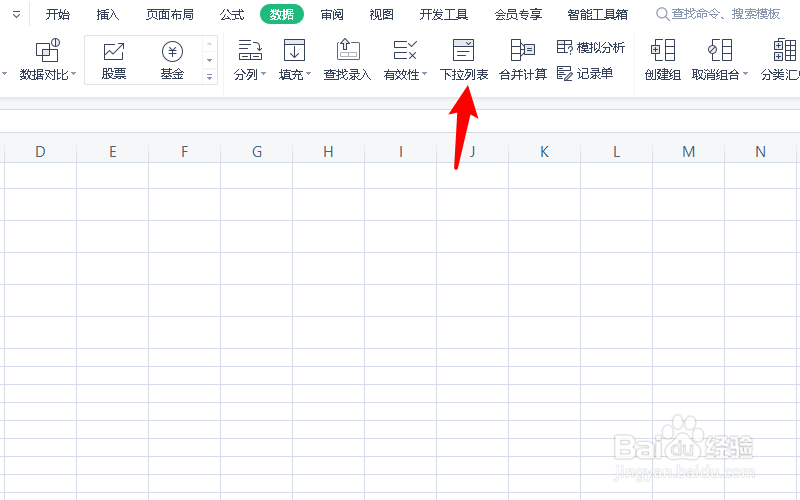Select column F header
This screenshot has height=500, width=800.
click(x=185, y=152)
